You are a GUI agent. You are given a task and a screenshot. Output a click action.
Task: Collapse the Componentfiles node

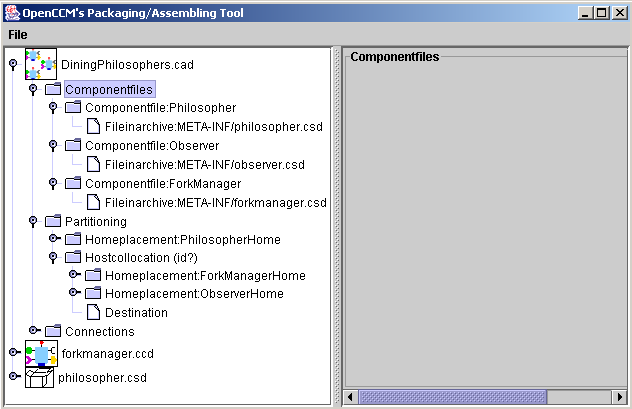[33, 89]
